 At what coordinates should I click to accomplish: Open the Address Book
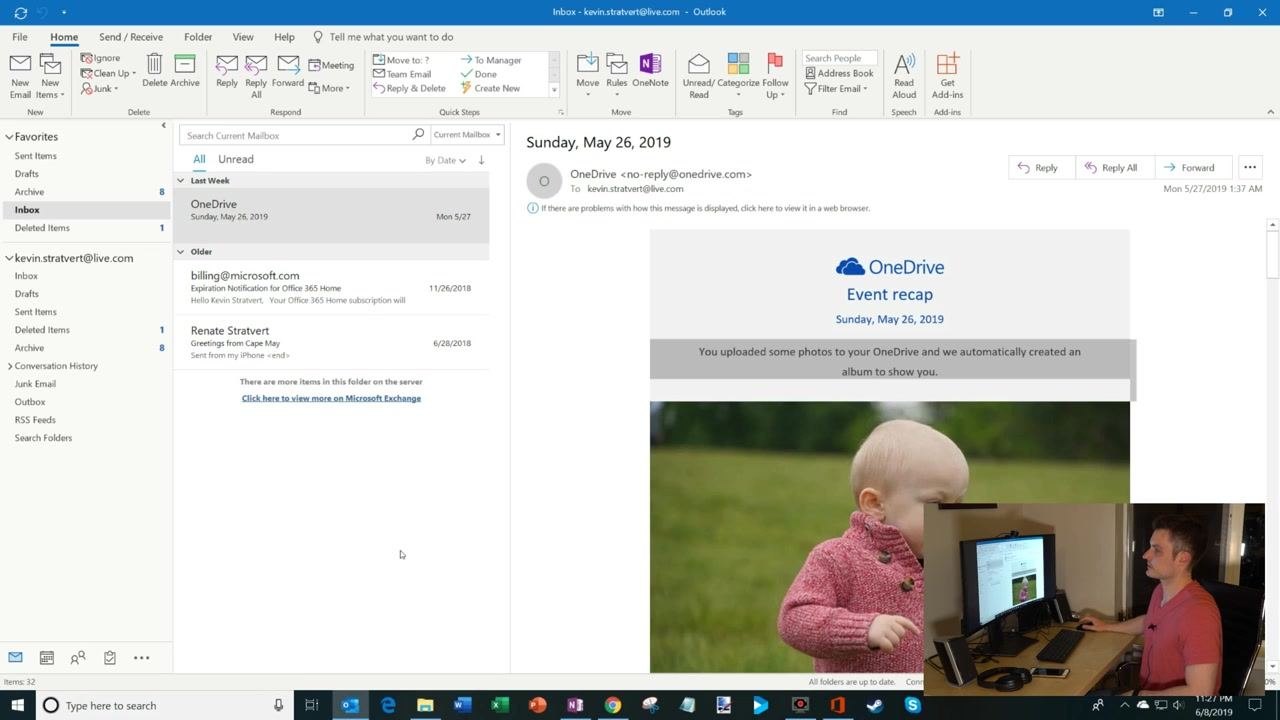pyautogui.click(x=838, y=73)
